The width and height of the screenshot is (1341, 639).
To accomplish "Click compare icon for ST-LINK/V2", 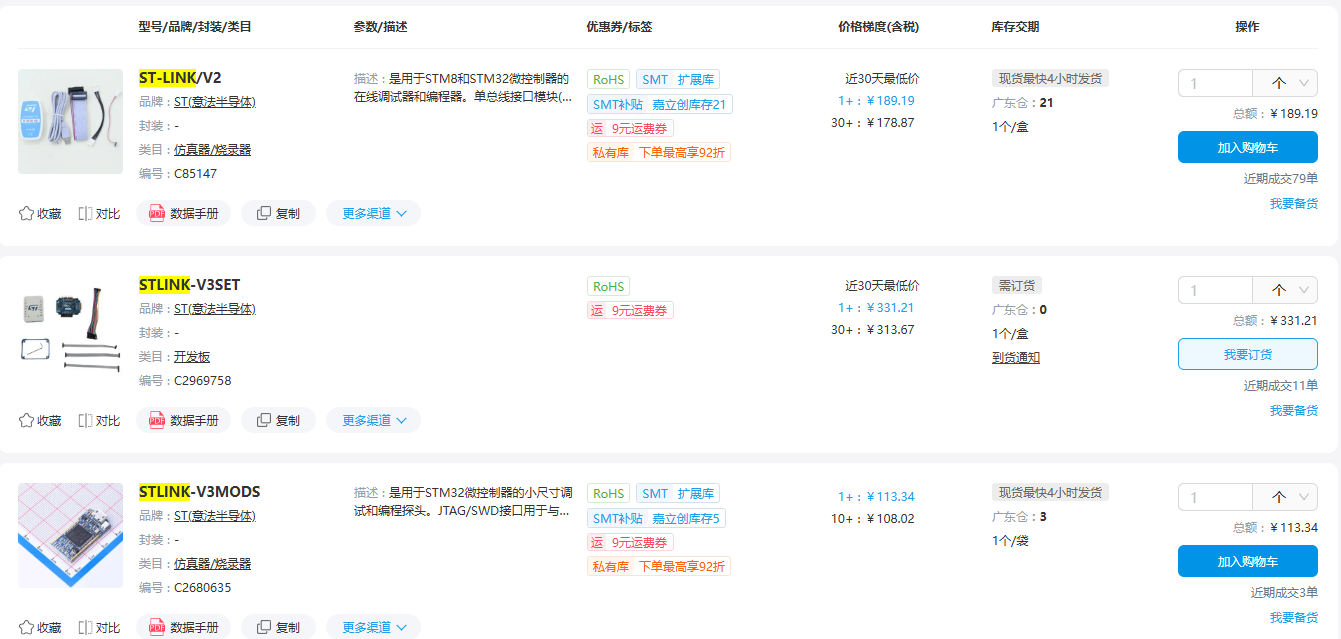I will click(99, 213).
